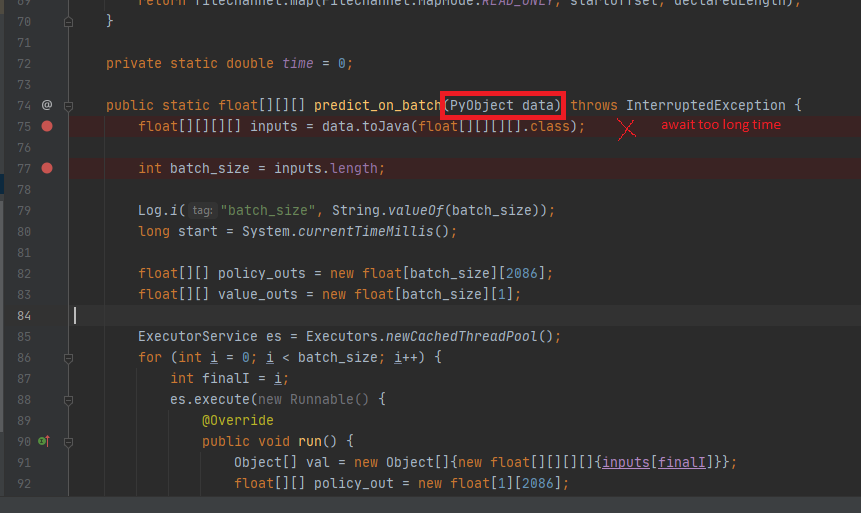Click inputs.length on line 77
Viewport: 861px width, 513px height.
click(x=326, y=168)
